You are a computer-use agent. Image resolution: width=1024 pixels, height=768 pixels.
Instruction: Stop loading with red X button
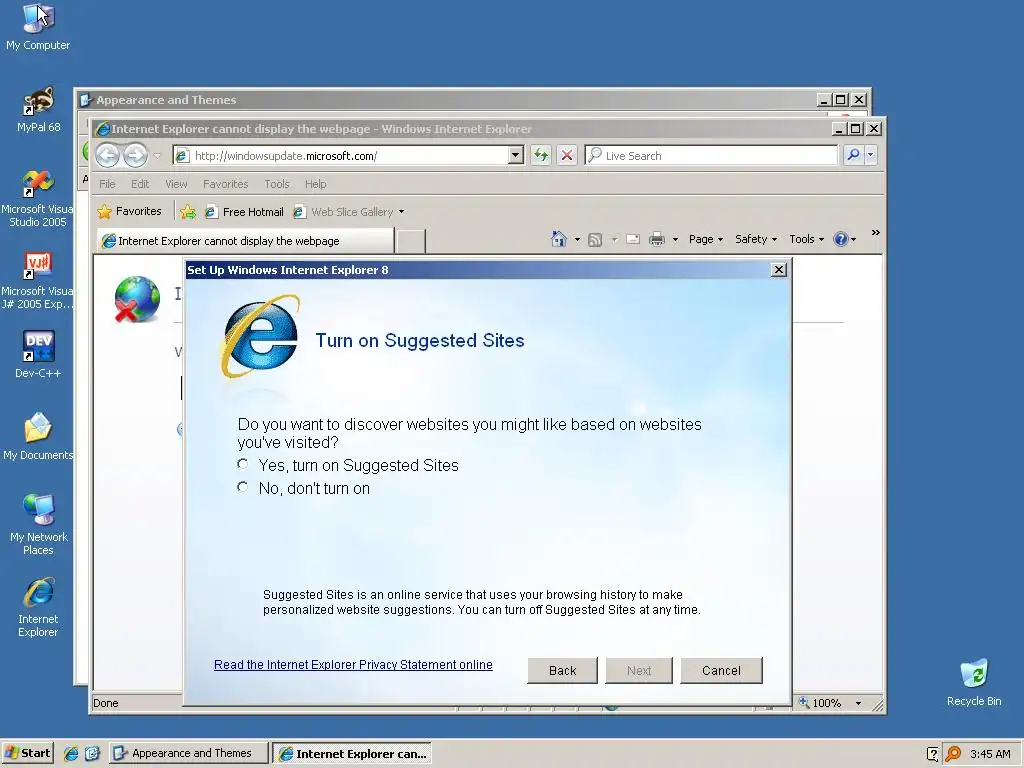tap(567, 155)
